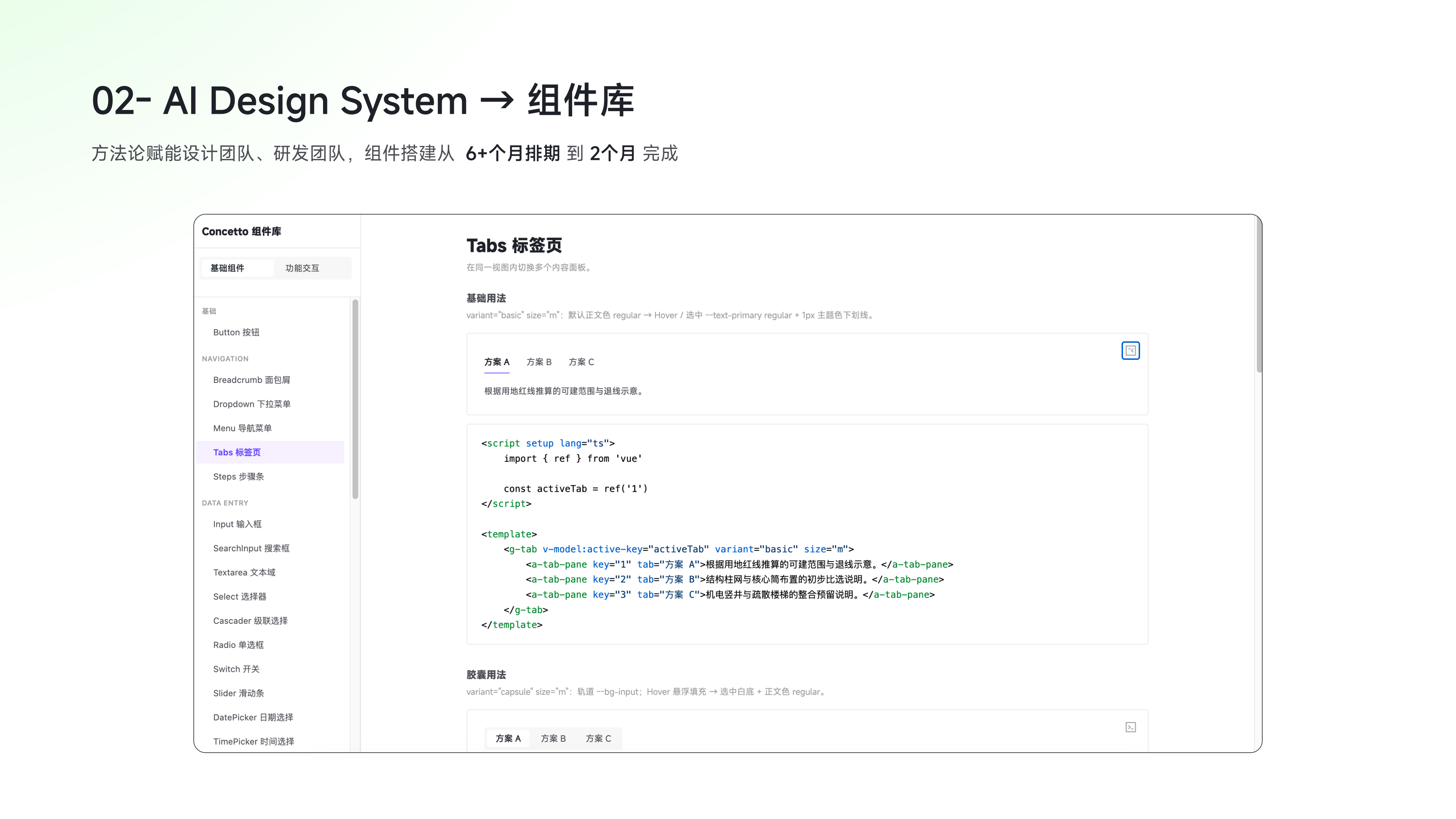Open Textarea 文本域 page
1456x819 pixels.
pyautogui.click(x=270, y=573)
